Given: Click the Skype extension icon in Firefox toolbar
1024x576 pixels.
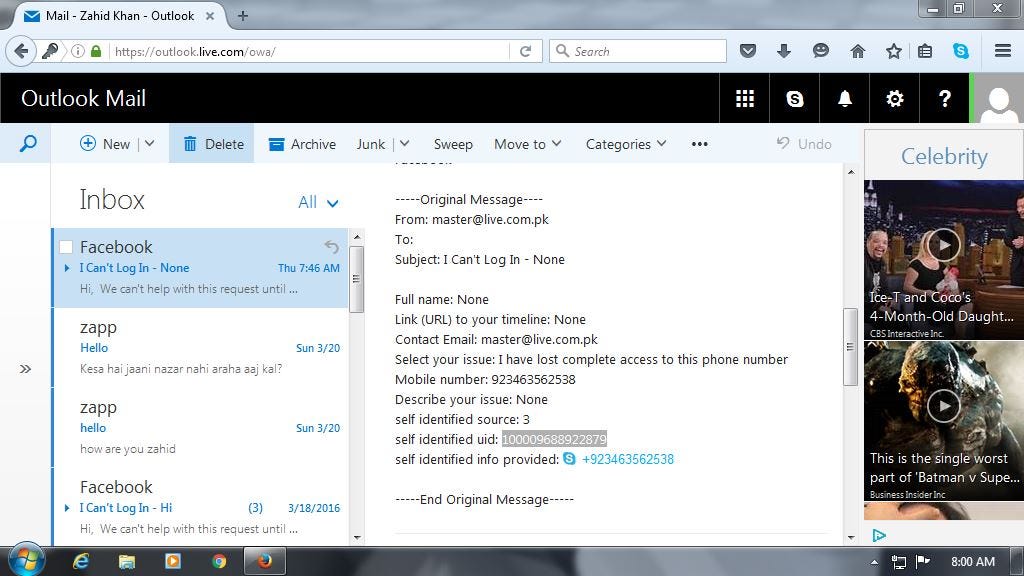Looking at the screenshot, I should (961, 51).
